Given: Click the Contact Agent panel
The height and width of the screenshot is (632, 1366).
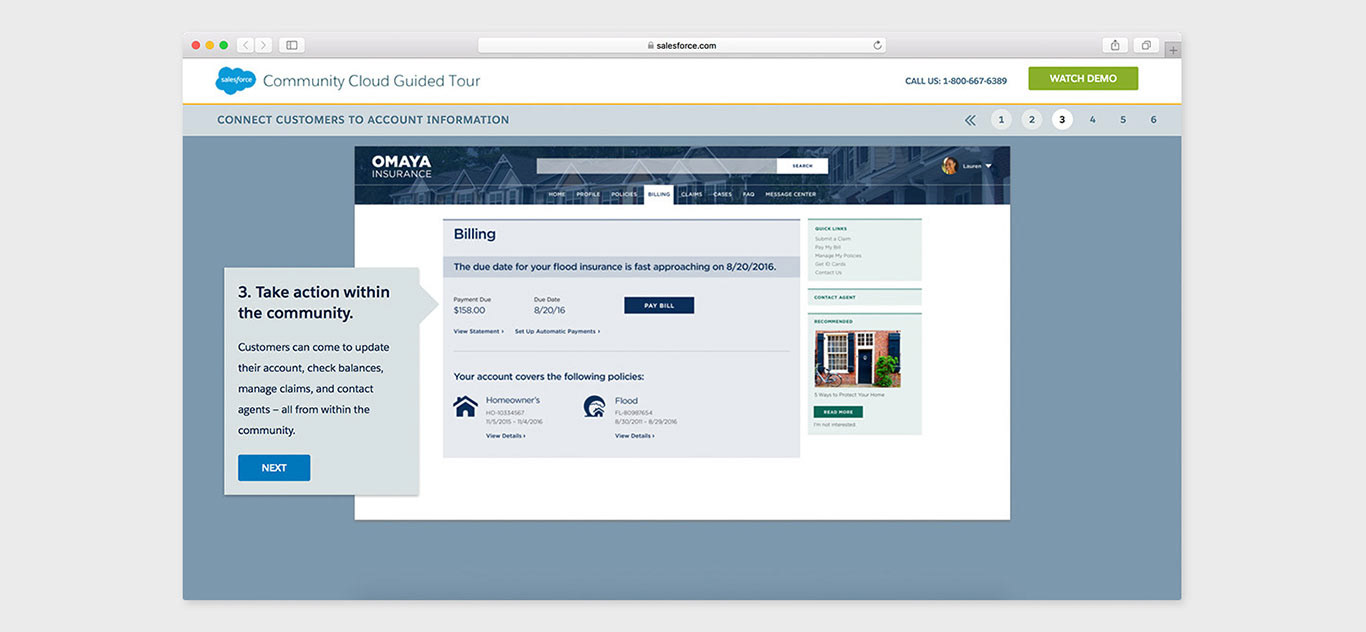Looking at the screenshot, I should pos(864,297).
